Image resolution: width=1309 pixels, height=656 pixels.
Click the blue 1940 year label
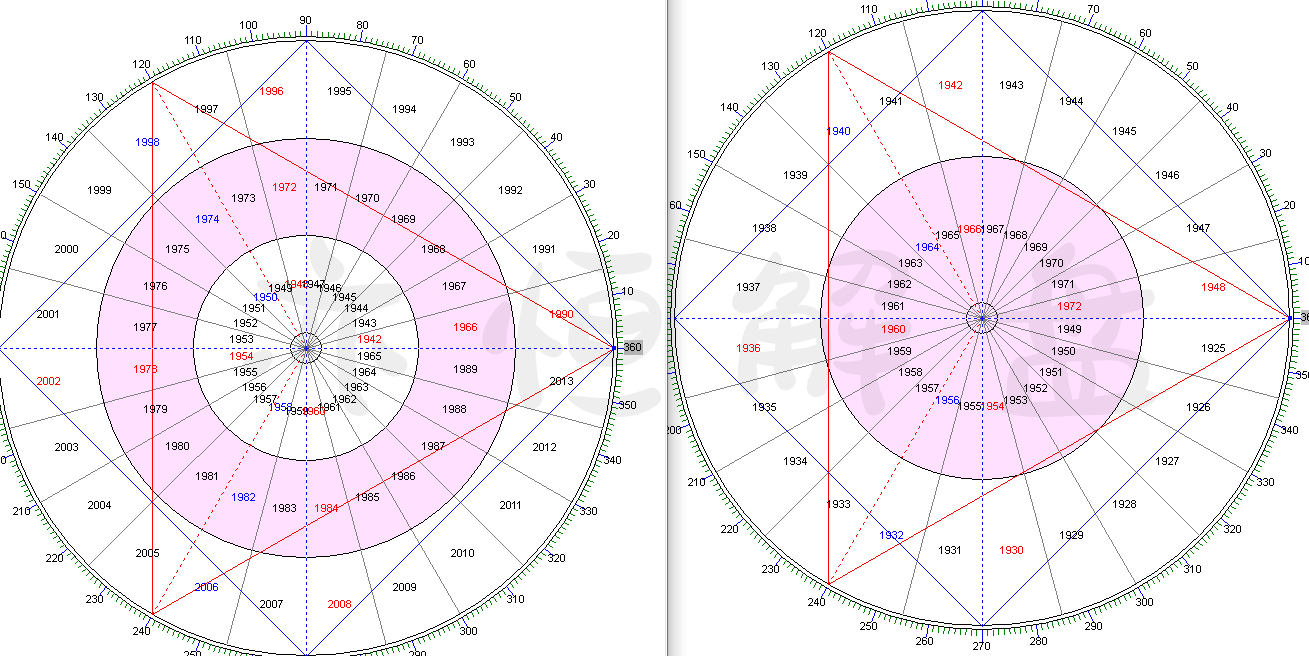(x=838, y=131)
